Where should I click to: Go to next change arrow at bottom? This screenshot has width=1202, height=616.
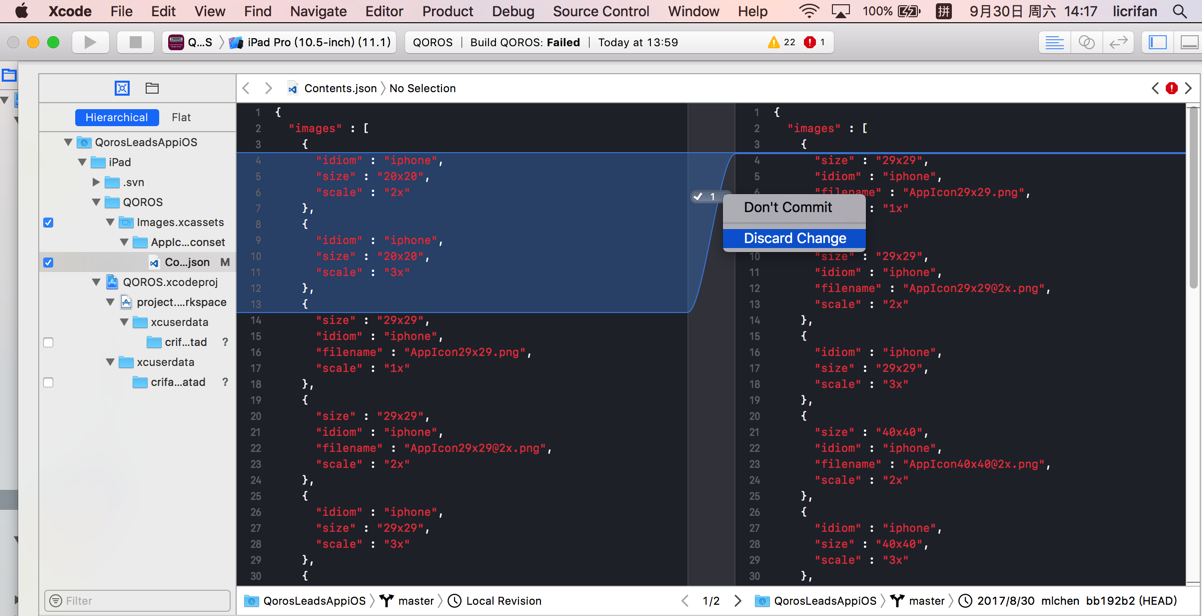(738, 601)
